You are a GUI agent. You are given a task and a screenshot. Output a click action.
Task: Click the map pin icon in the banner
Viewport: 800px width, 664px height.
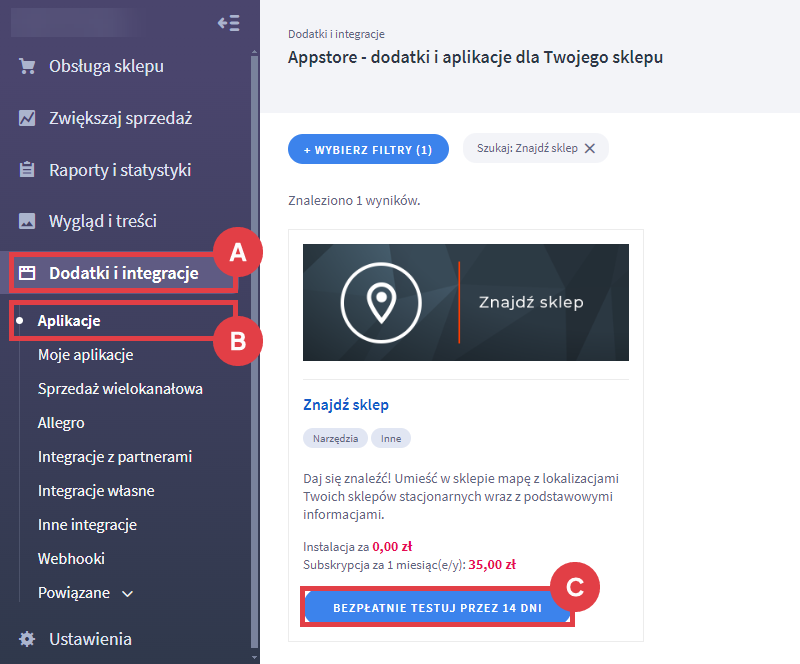coord(381,302)
